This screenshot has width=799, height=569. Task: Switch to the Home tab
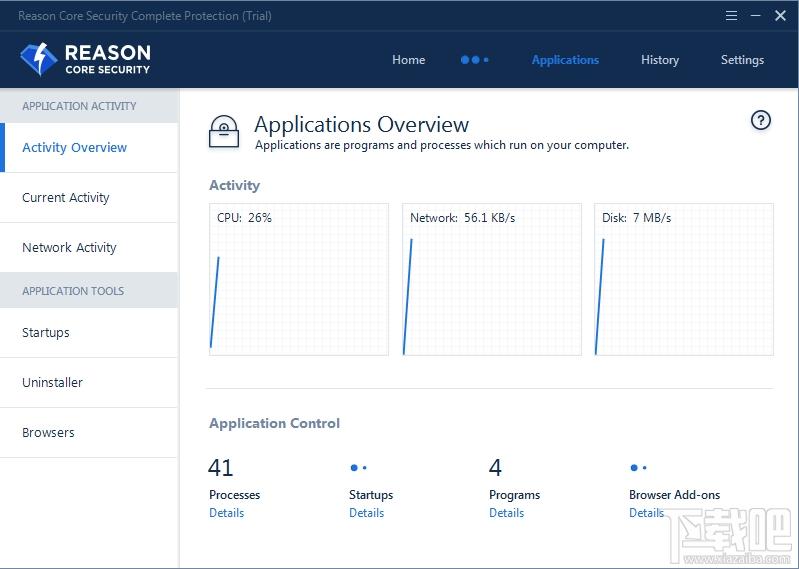click(408, 60)
